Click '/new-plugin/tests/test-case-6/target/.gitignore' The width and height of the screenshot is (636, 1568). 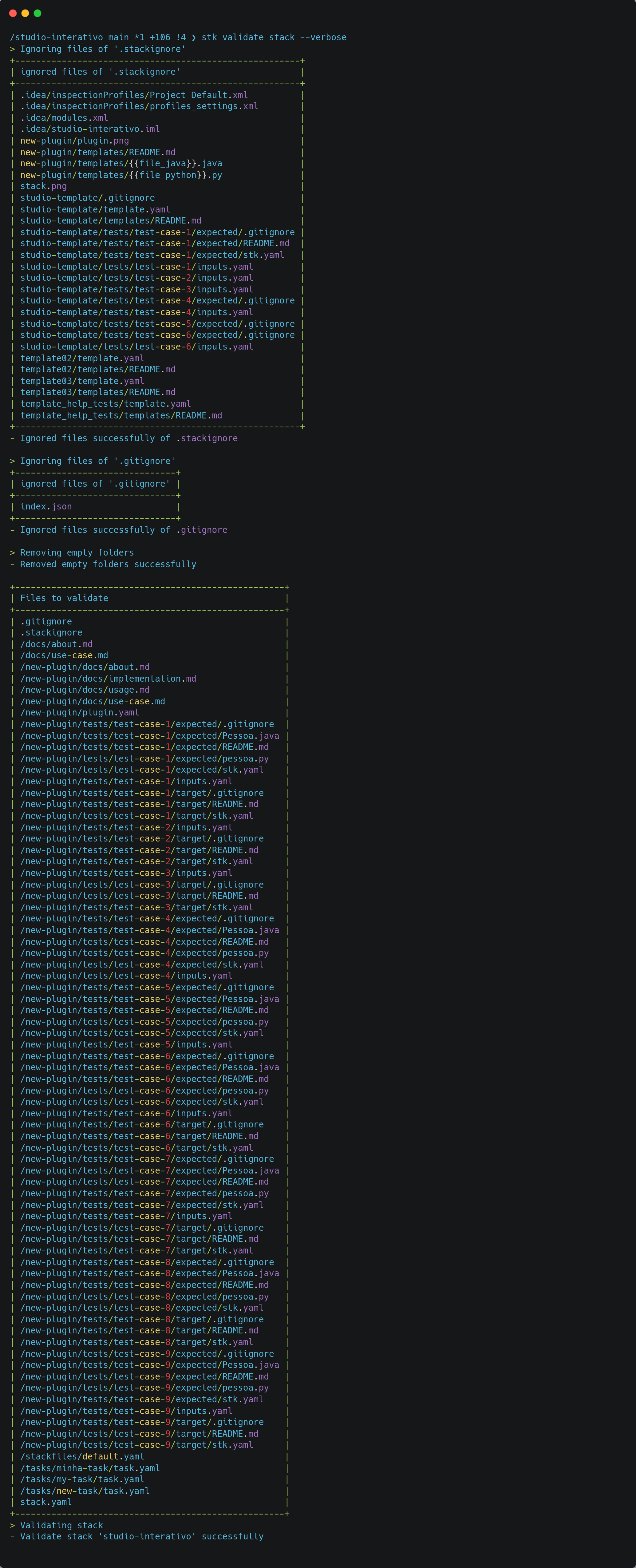click(x=142, y=1124)
